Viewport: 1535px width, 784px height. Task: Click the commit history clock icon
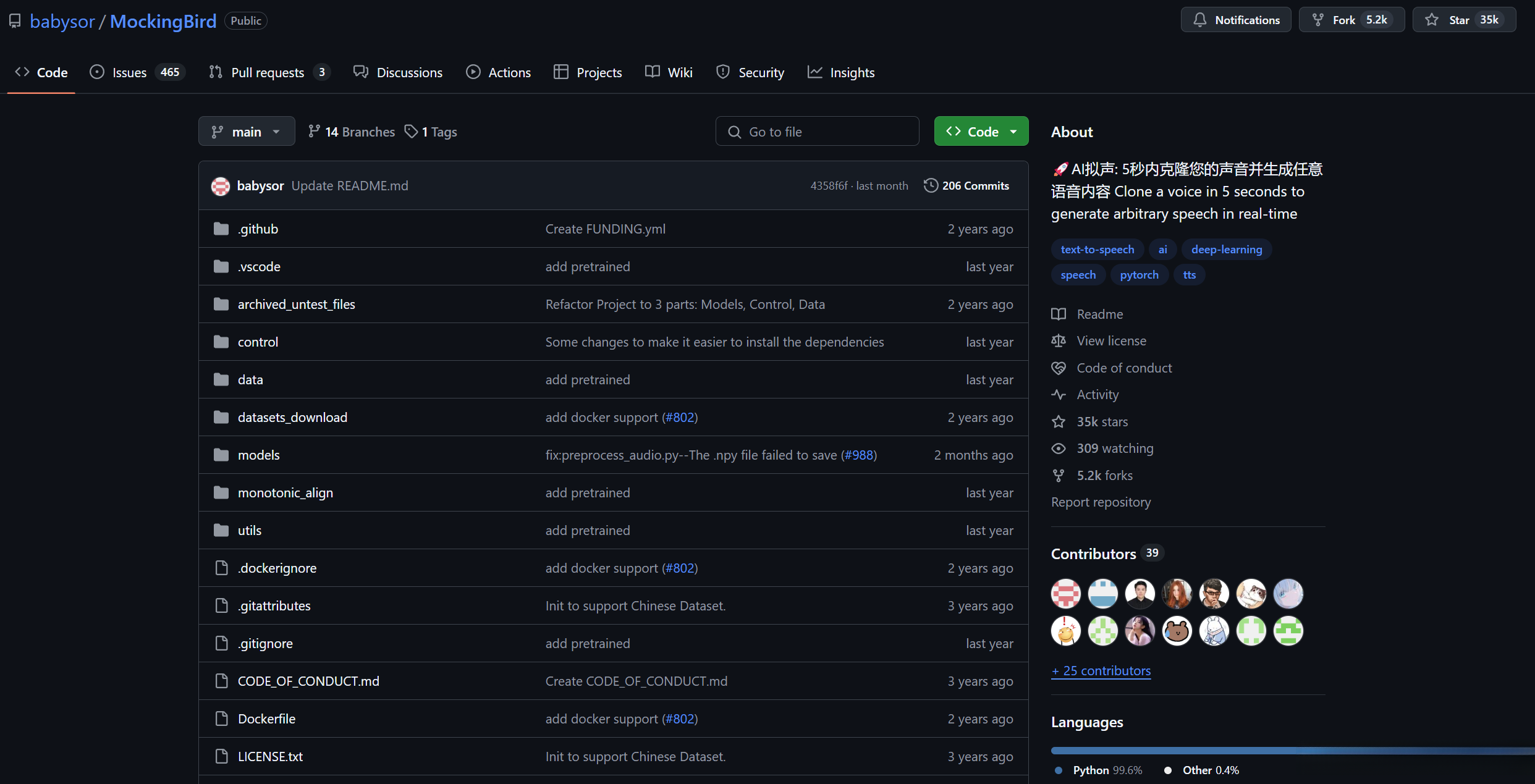[x=930, y=185]
